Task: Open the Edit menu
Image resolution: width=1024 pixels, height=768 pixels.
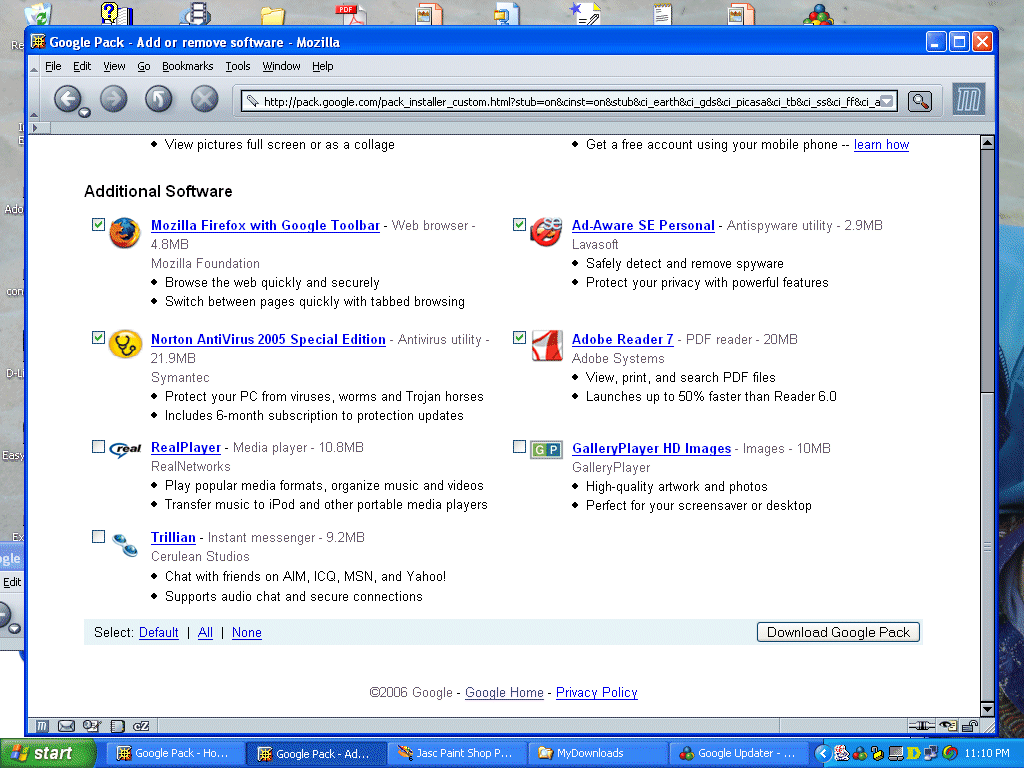Action: point(82,66)
